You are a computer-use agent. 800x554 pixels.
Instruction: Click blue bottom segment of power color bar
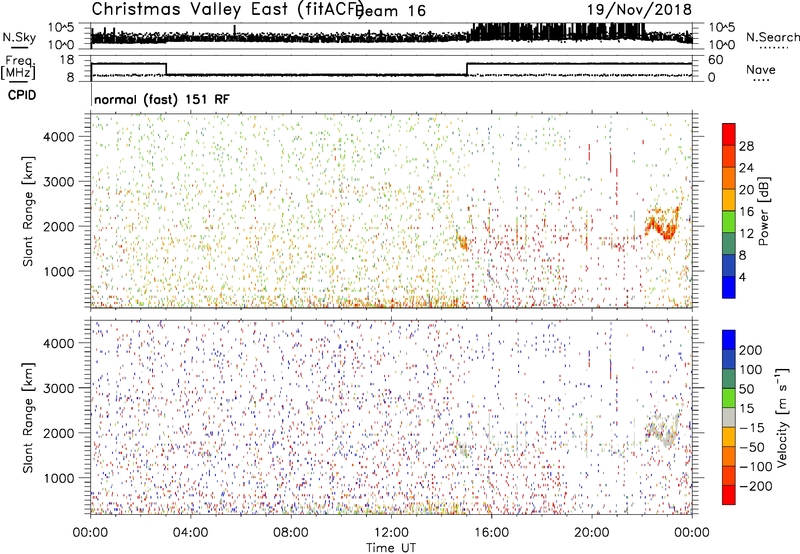pyautogui.click(x=729, y=287)
